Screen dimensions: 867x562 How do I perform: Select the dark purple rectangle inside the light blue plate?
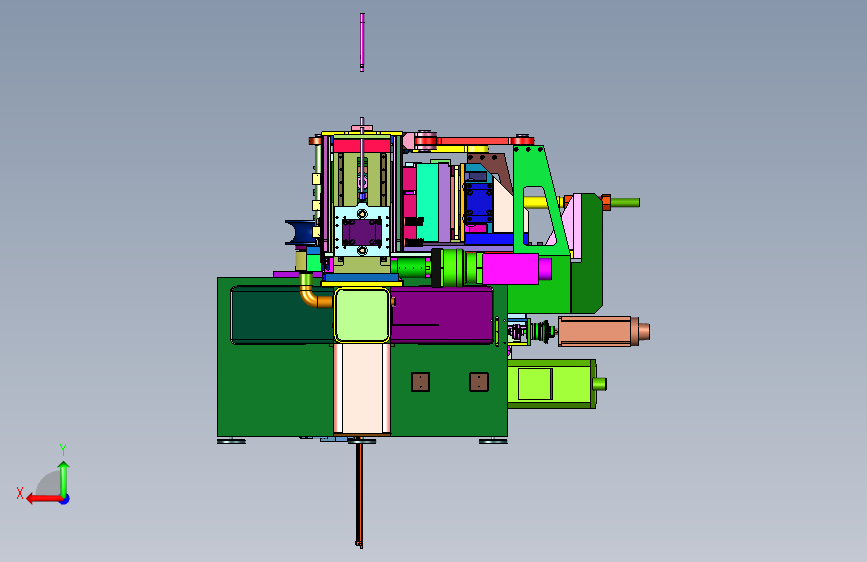[362, 233]
